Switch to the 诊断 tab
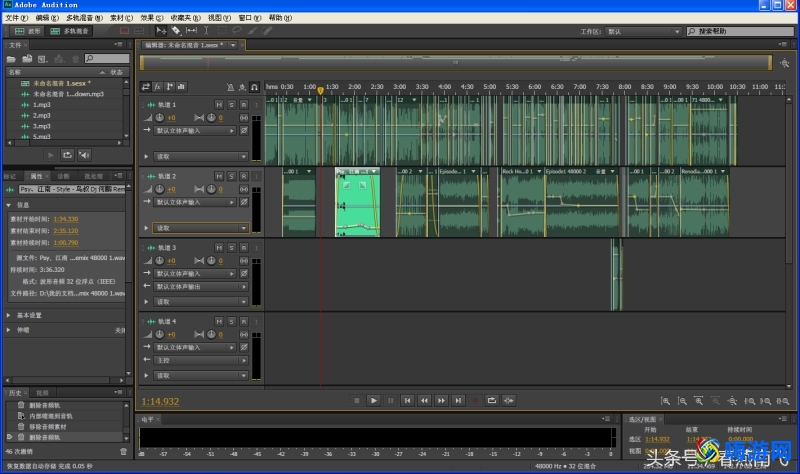 coord(63,176)
